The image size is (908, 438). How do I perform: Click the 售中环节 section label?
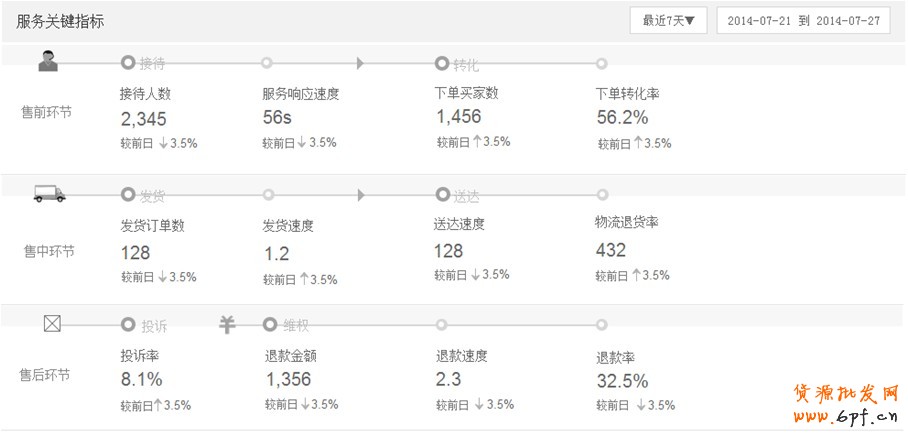pos(49,251)
